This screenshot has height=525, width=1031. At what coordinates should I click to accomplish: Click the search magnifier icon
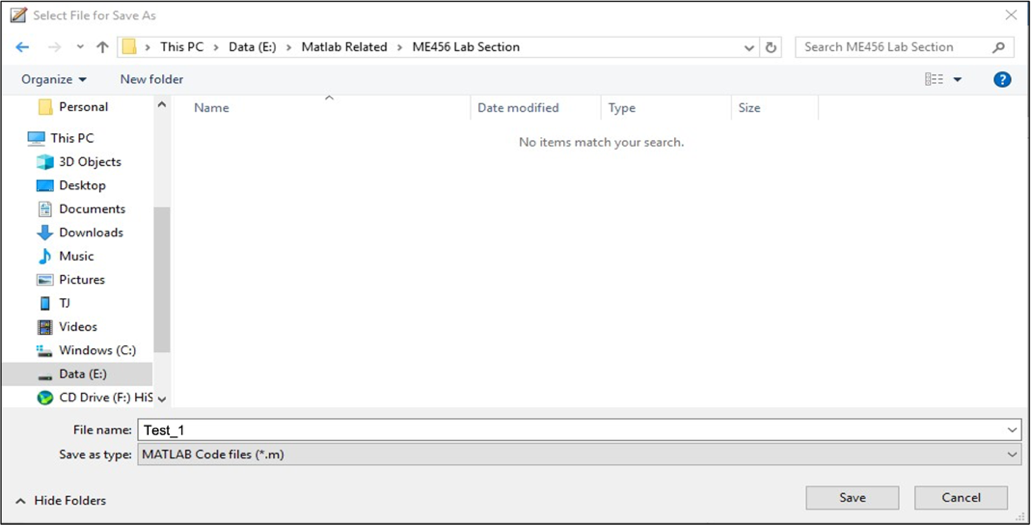(x=999, y=47)
